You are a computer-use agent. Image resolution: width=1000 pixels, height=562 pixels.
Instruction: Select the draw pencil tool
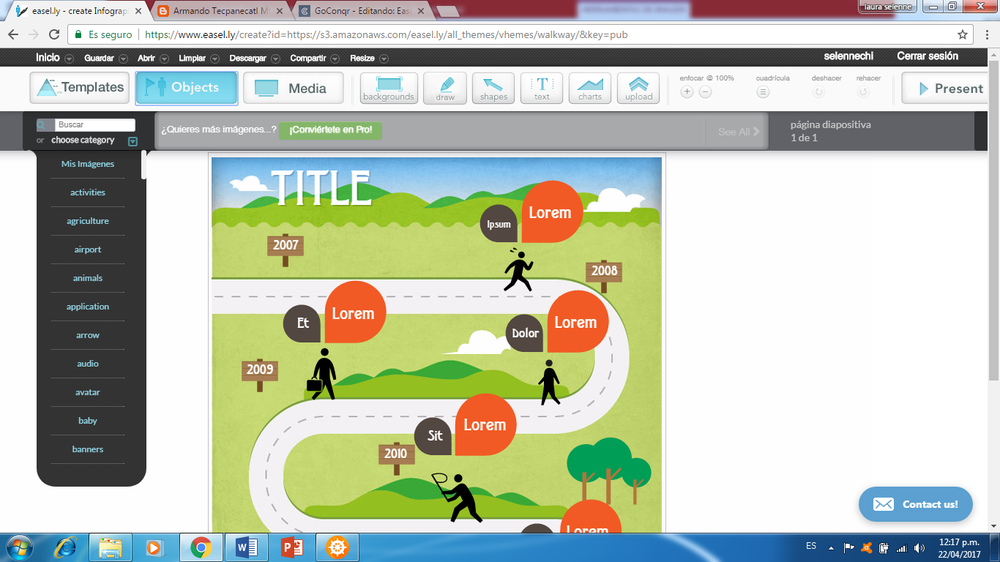(445, 88)
